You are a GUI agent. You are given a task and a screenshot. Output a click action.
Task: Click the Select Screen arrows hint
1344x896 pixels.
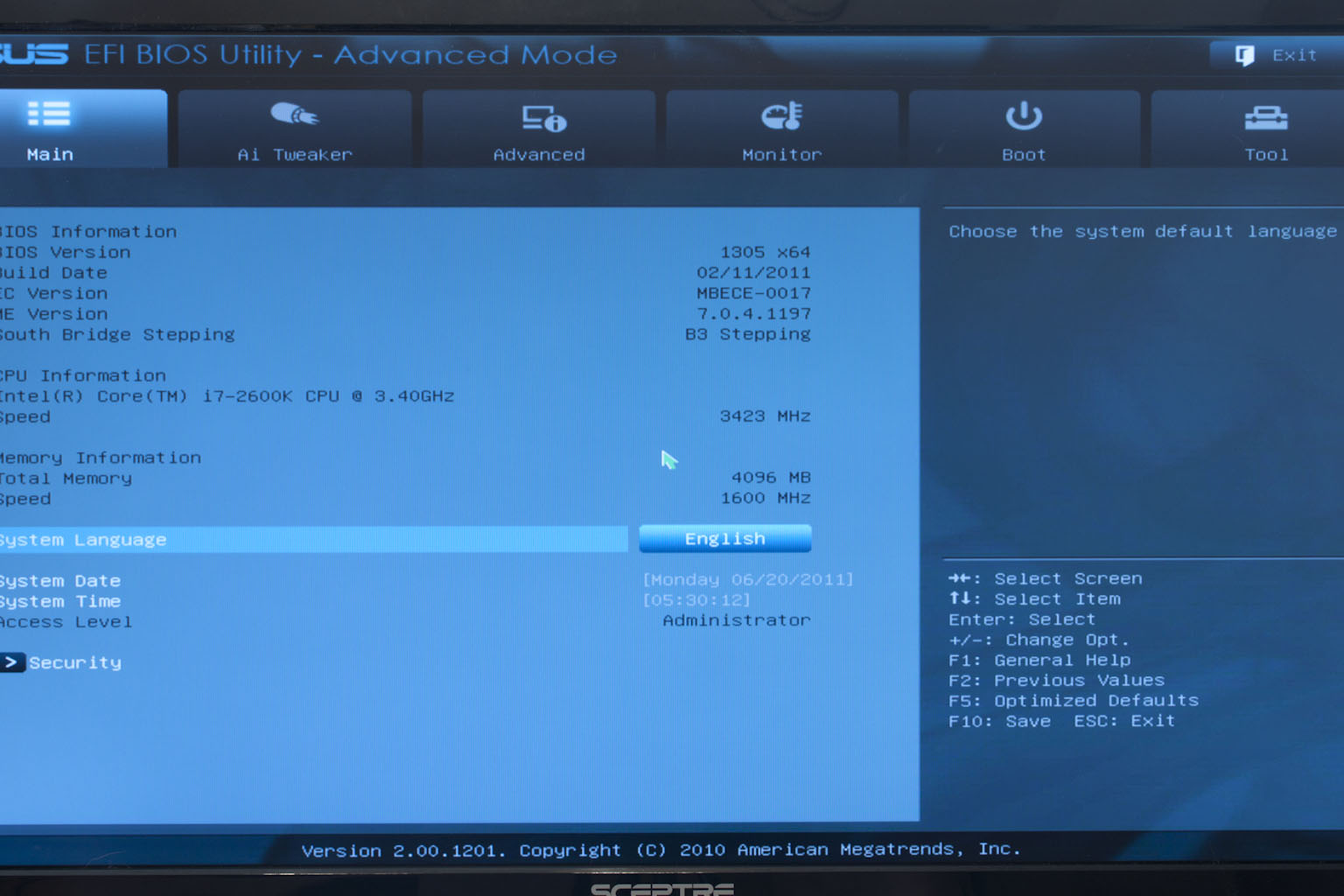(1046, 578)
